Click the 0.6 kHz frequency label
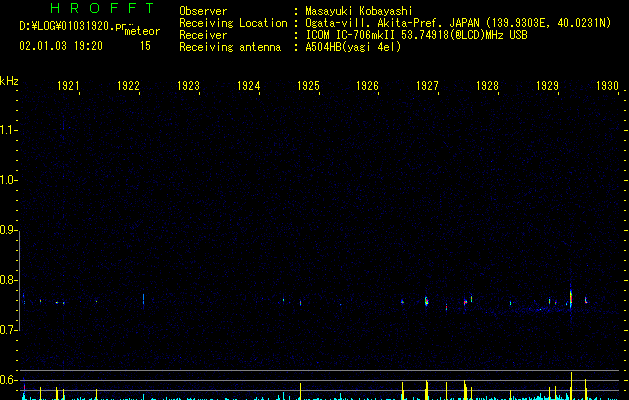The height and width of the screenshot is (400, 629). [8, 380]
